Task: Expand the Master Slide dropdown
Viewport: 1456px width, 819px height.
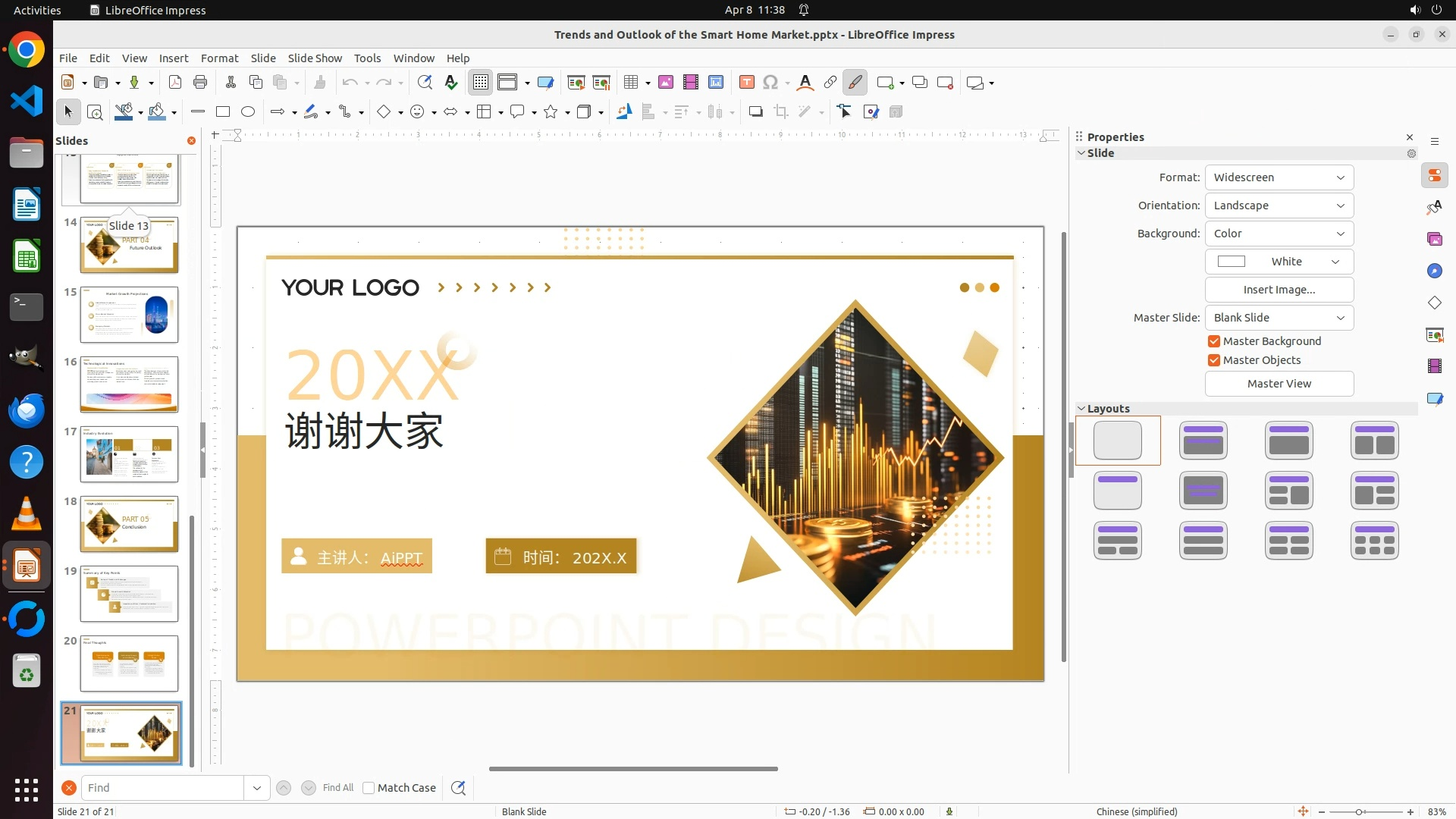Action: point(1279,318)
